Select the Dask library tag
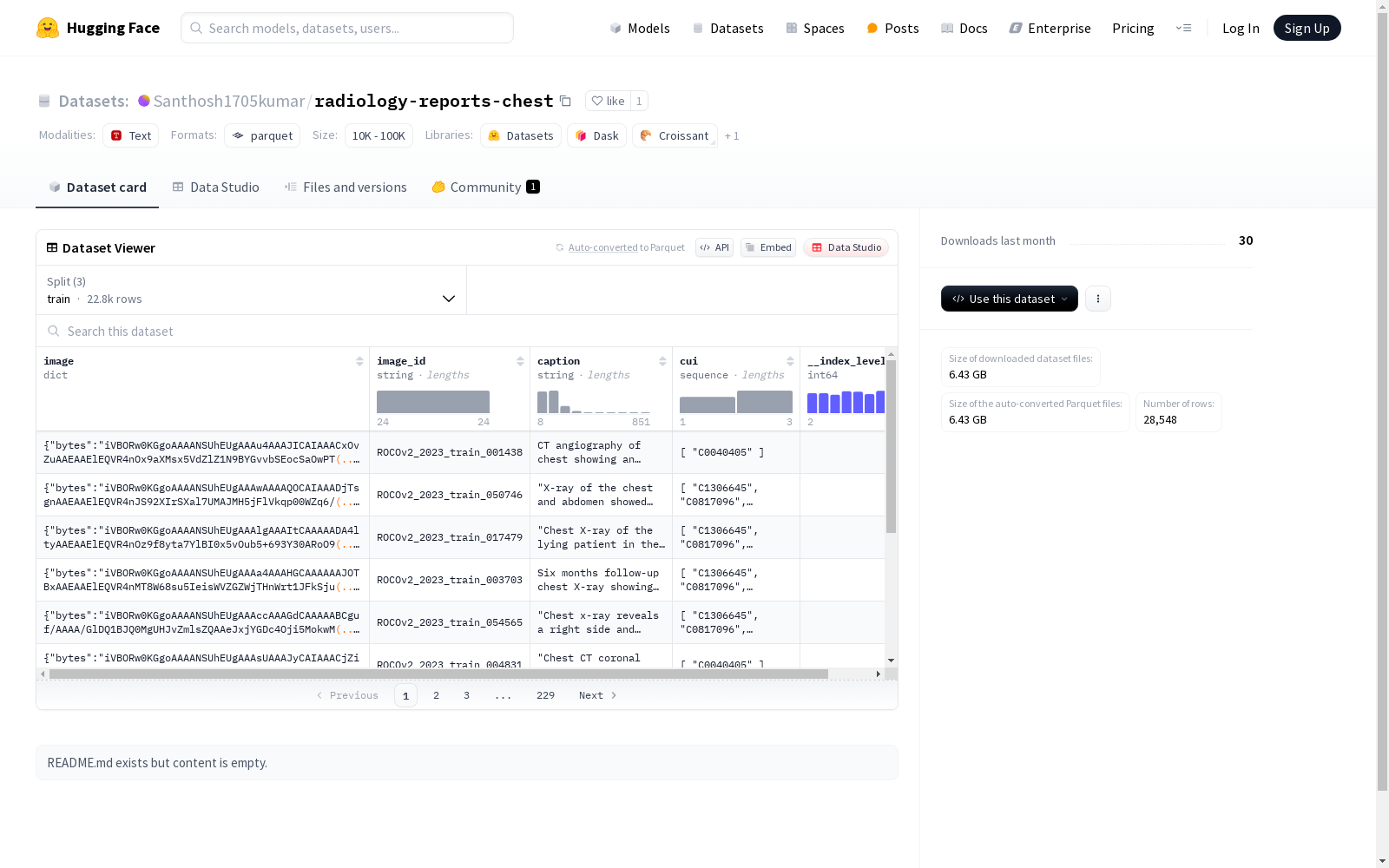Screen dimensions: 1389x868 [x=596, y=135]
